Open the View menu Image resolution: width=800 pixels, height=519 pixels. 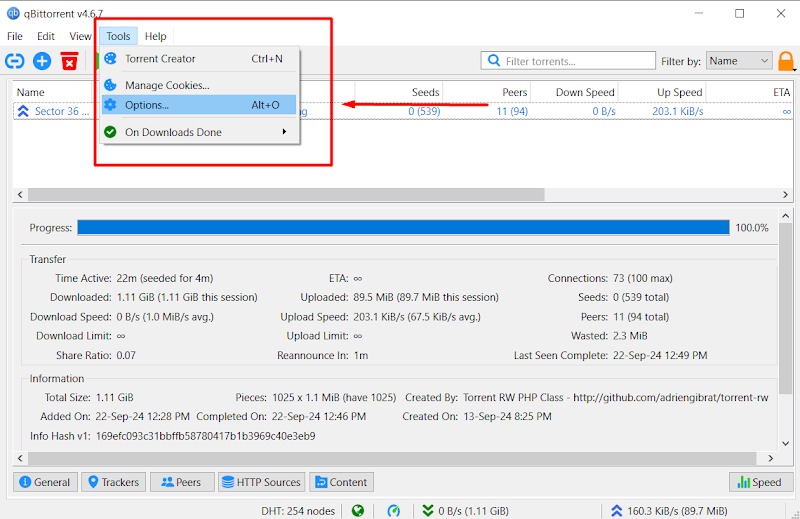pyautogui.click(x=80, y=36)
